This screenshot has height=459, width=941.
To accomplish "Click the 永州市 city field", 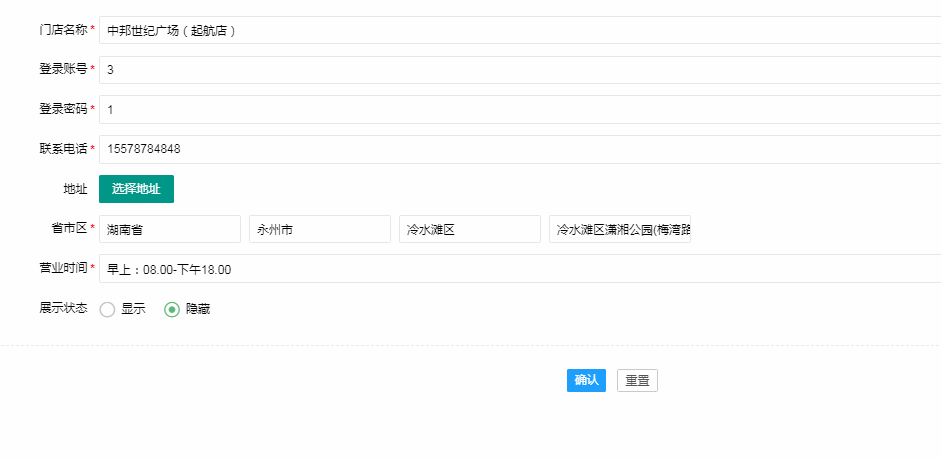I will (320, 229).
